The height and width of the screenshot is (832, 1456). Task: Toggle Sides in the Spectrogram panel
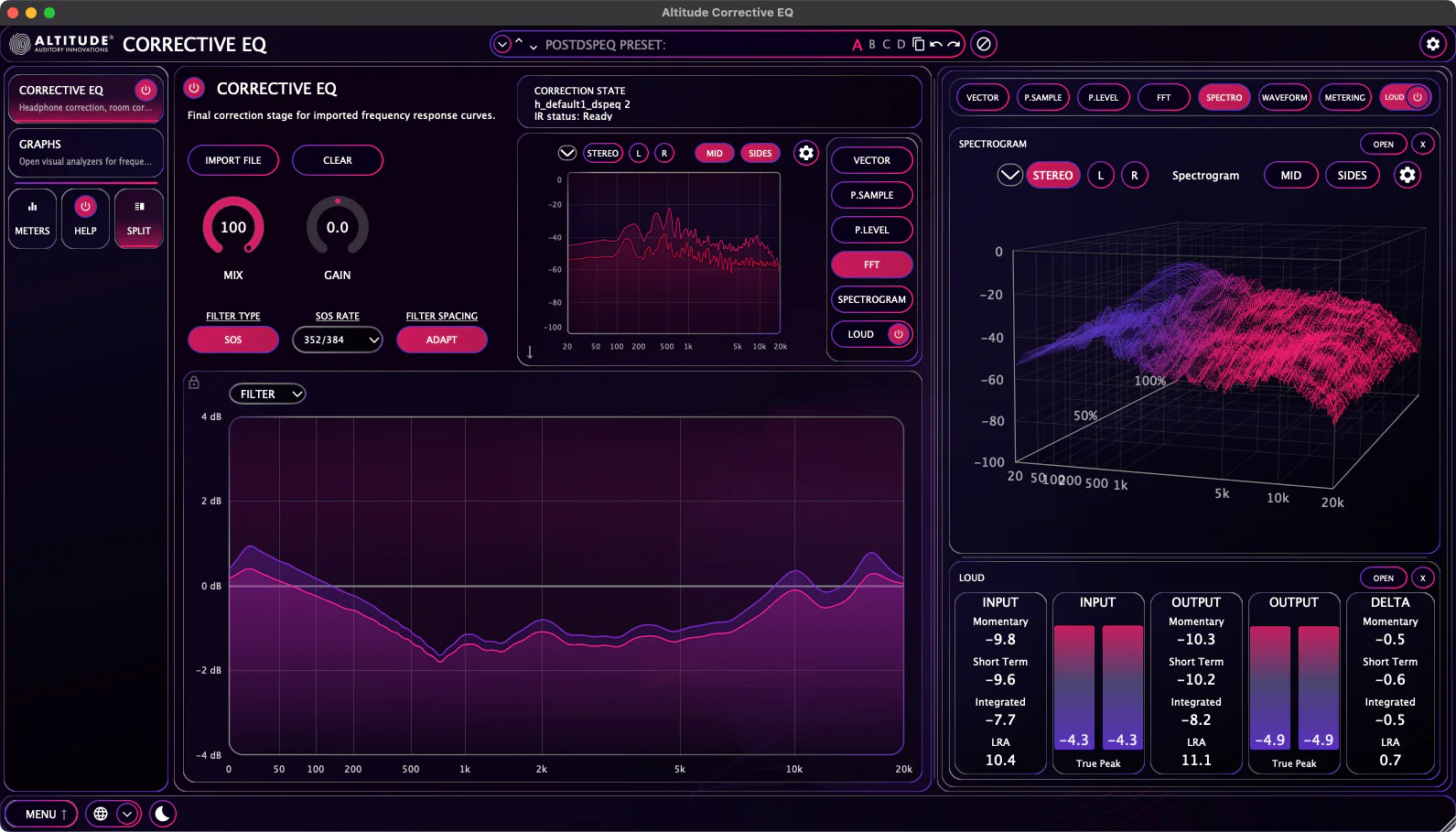1352,175
